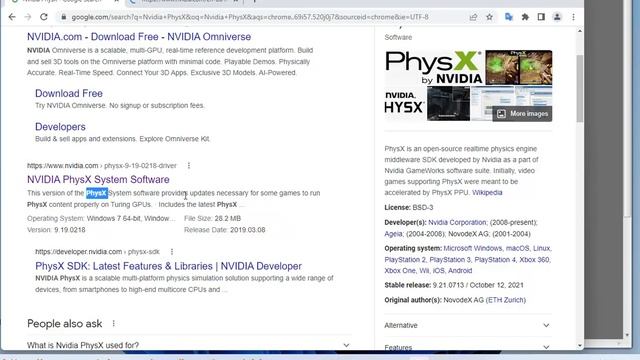Open the Developers sitelink
The width and height of the screenshot is (640, 360).
coord(60,127)
